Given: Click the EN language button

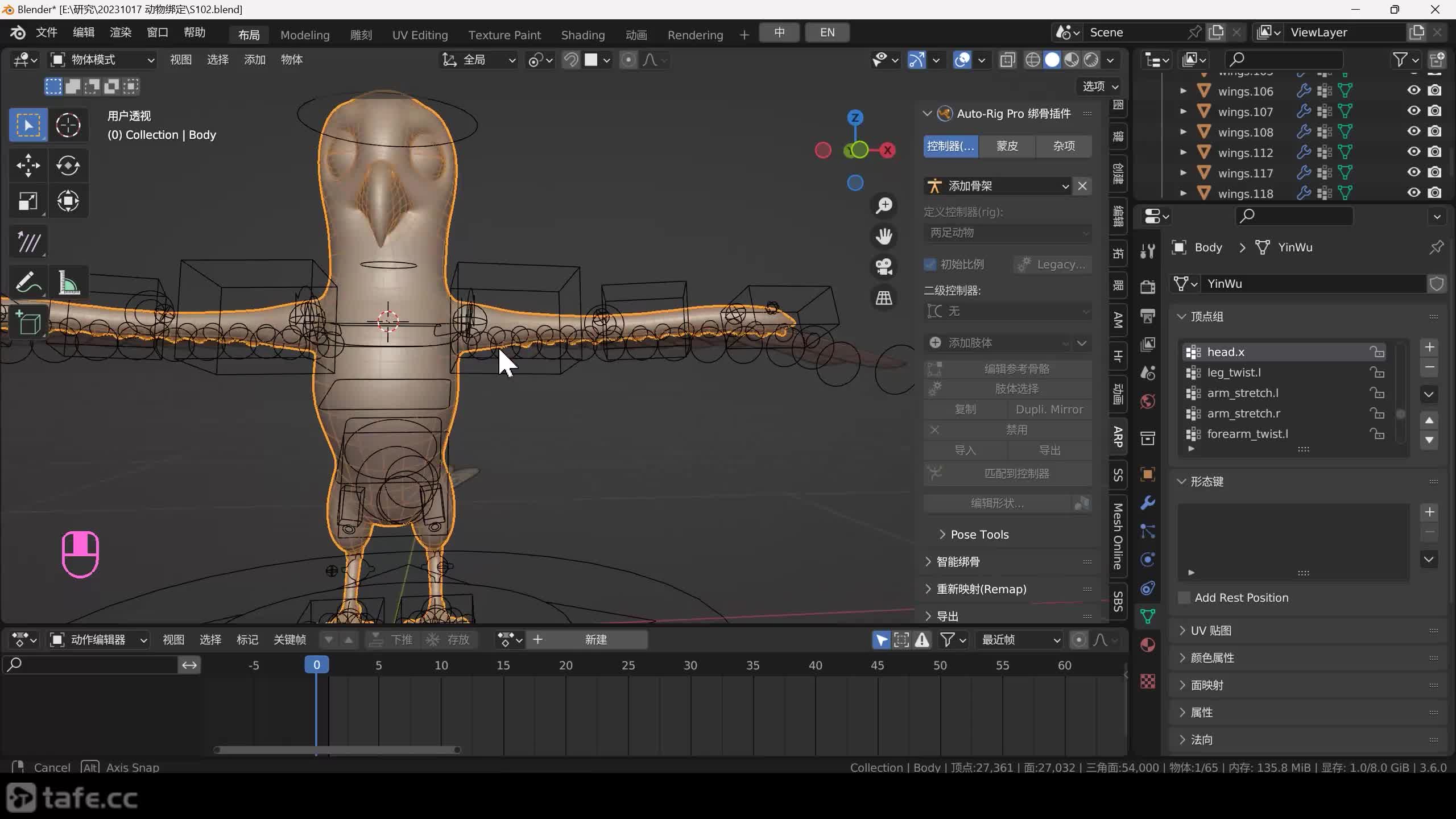Looking at the screenshot, I should [828, 32].
